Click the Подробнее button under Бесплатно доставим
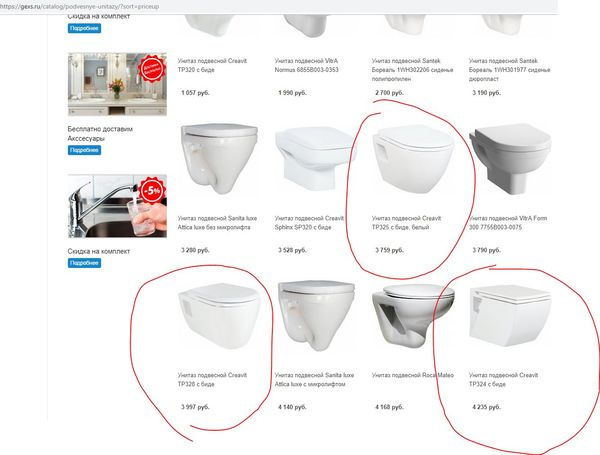600x455 pixels. click(84, 150)
